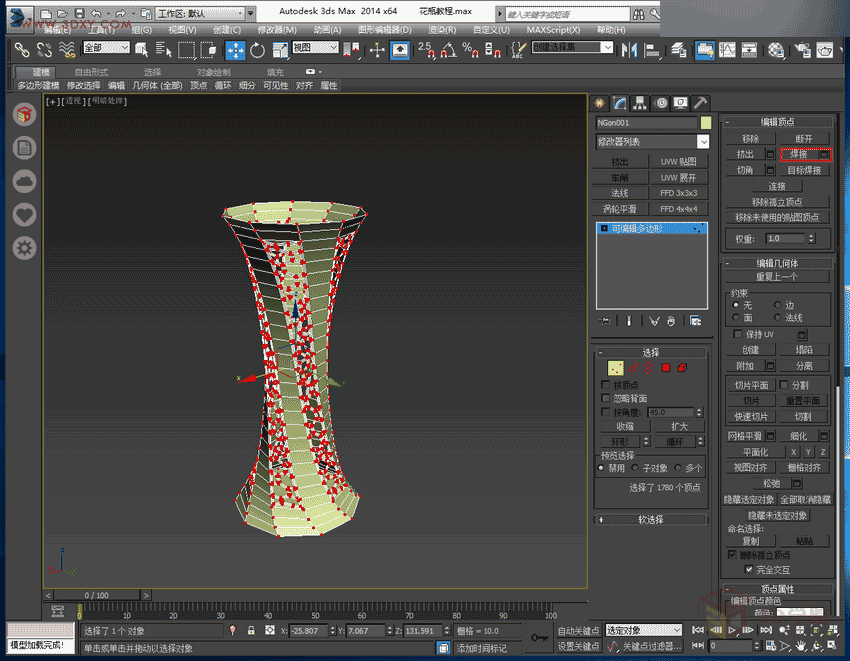Click the NGon001 object color swatch
This screenshot has height=661, width=850.
click(706, 123)
